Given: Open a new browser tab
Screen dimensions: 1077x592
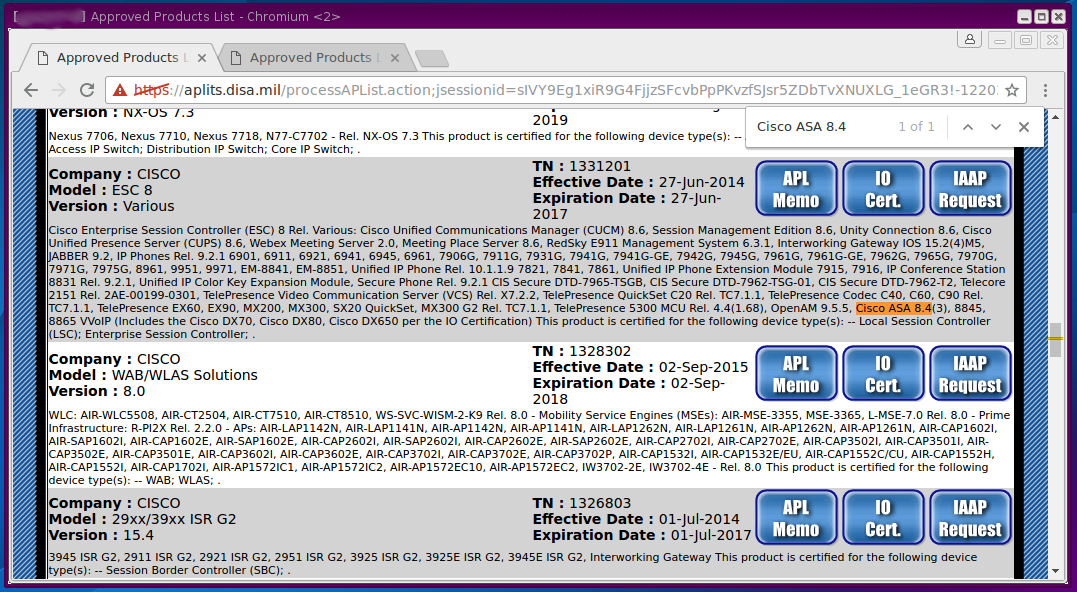Looking at the screenshot, I should click(x=431, y=58).
